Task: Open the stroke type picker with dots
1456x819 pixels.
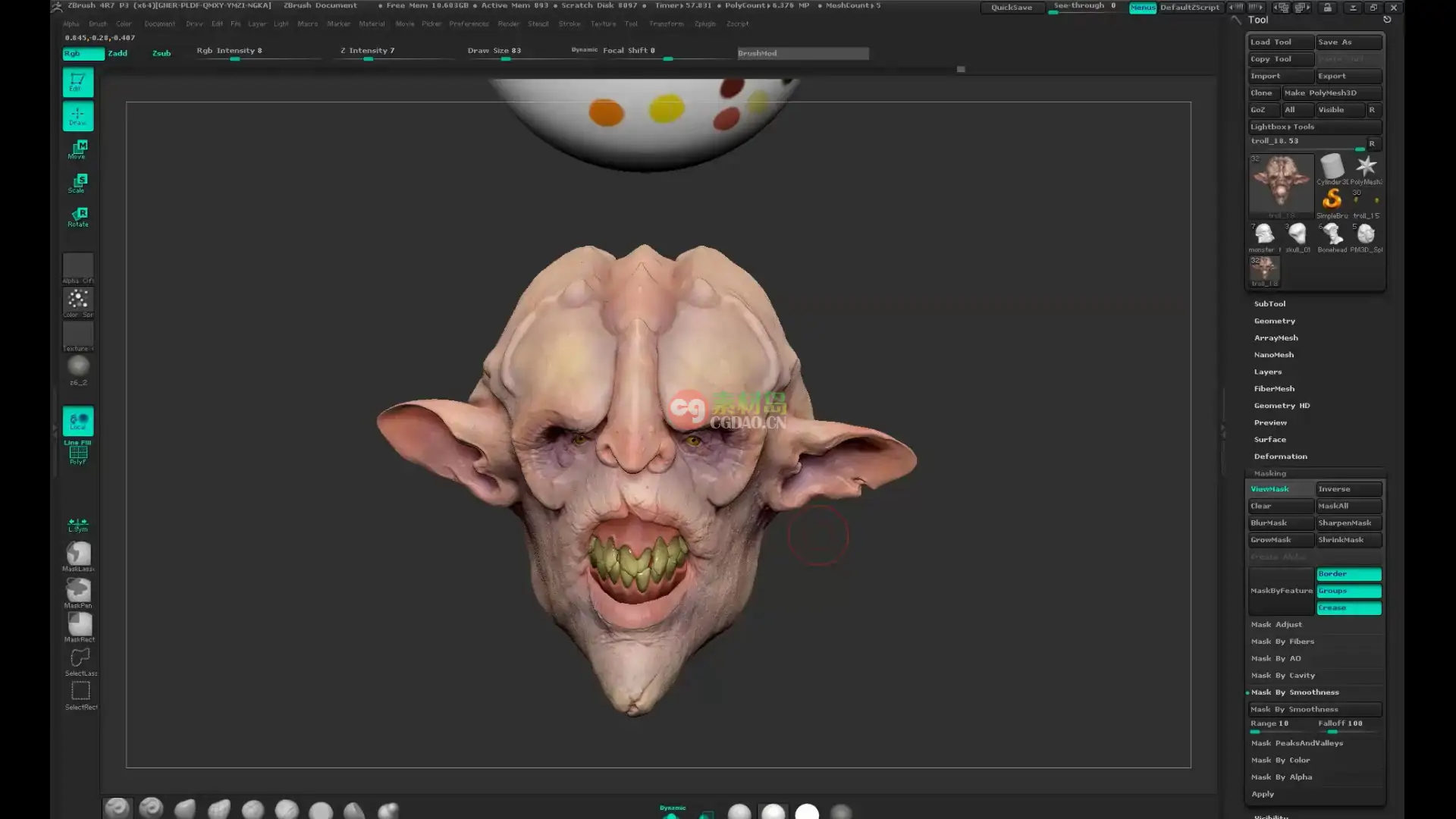Action: pos(78,303)
